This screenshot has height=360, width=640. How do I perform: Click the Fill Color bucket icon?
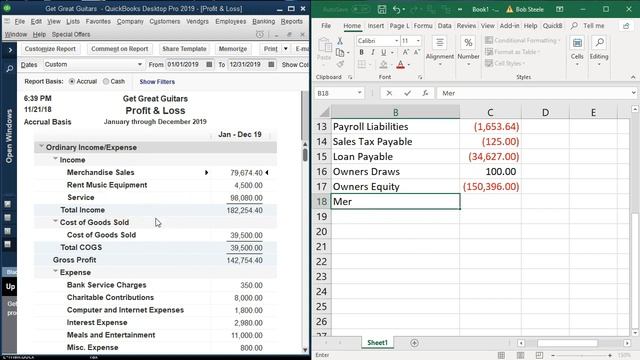point(383,64)
